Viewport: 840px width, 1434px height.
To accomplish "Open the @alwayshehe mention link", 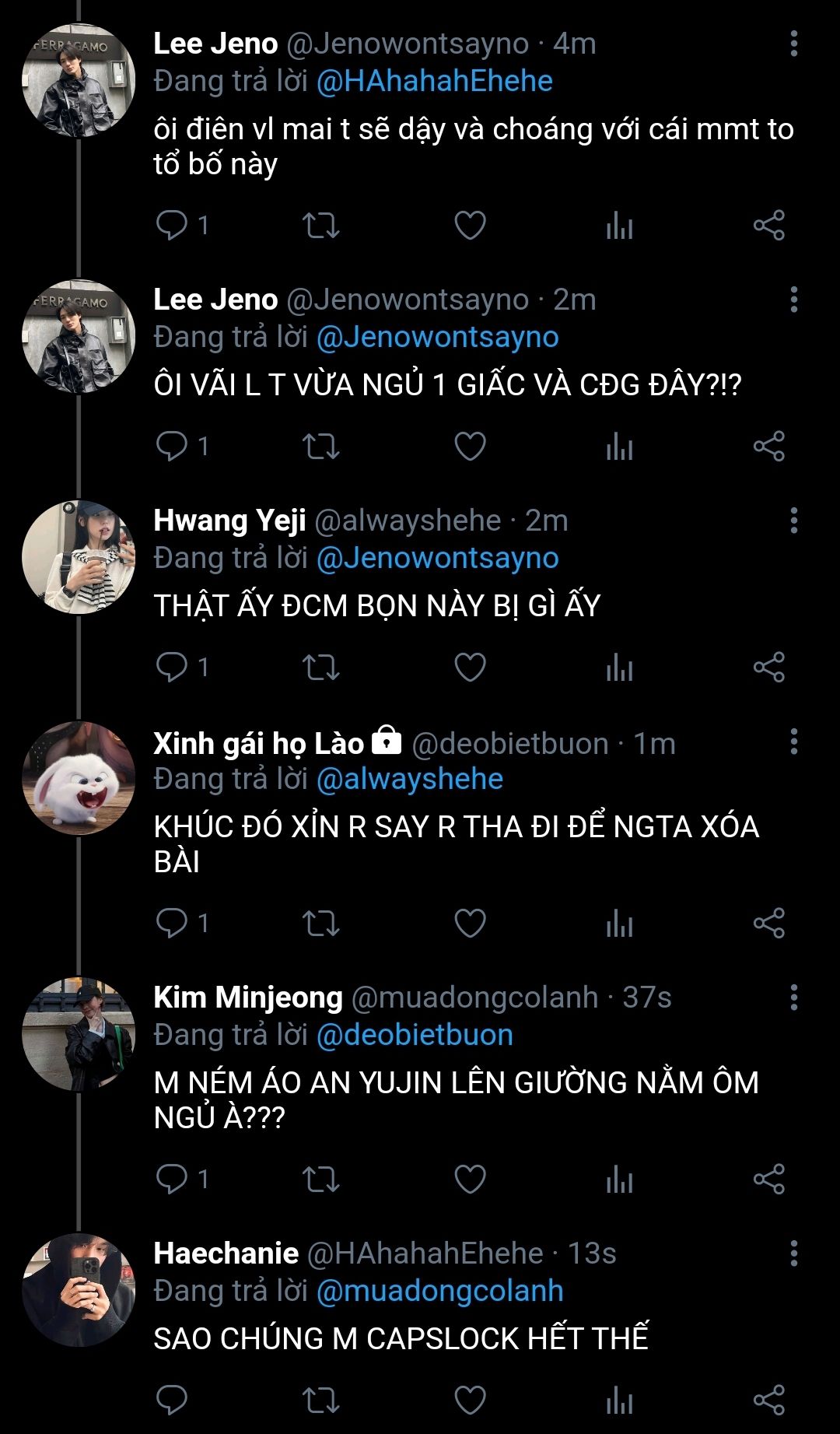I will (x=410, y=779).
